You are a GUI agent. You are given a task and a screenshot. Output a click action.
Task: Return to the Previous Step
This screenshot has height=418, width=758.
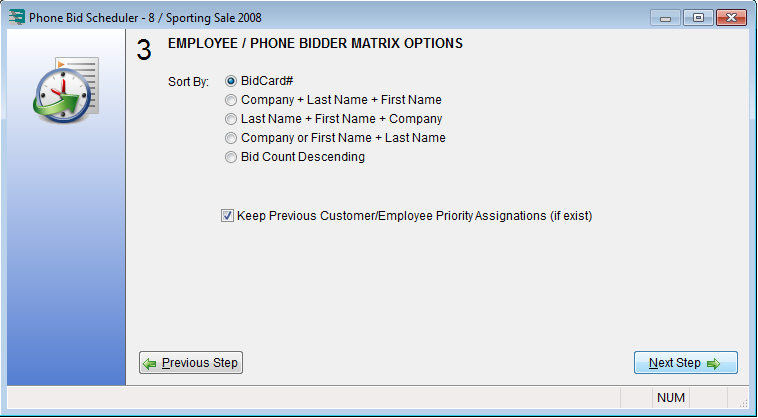(191, 363)
